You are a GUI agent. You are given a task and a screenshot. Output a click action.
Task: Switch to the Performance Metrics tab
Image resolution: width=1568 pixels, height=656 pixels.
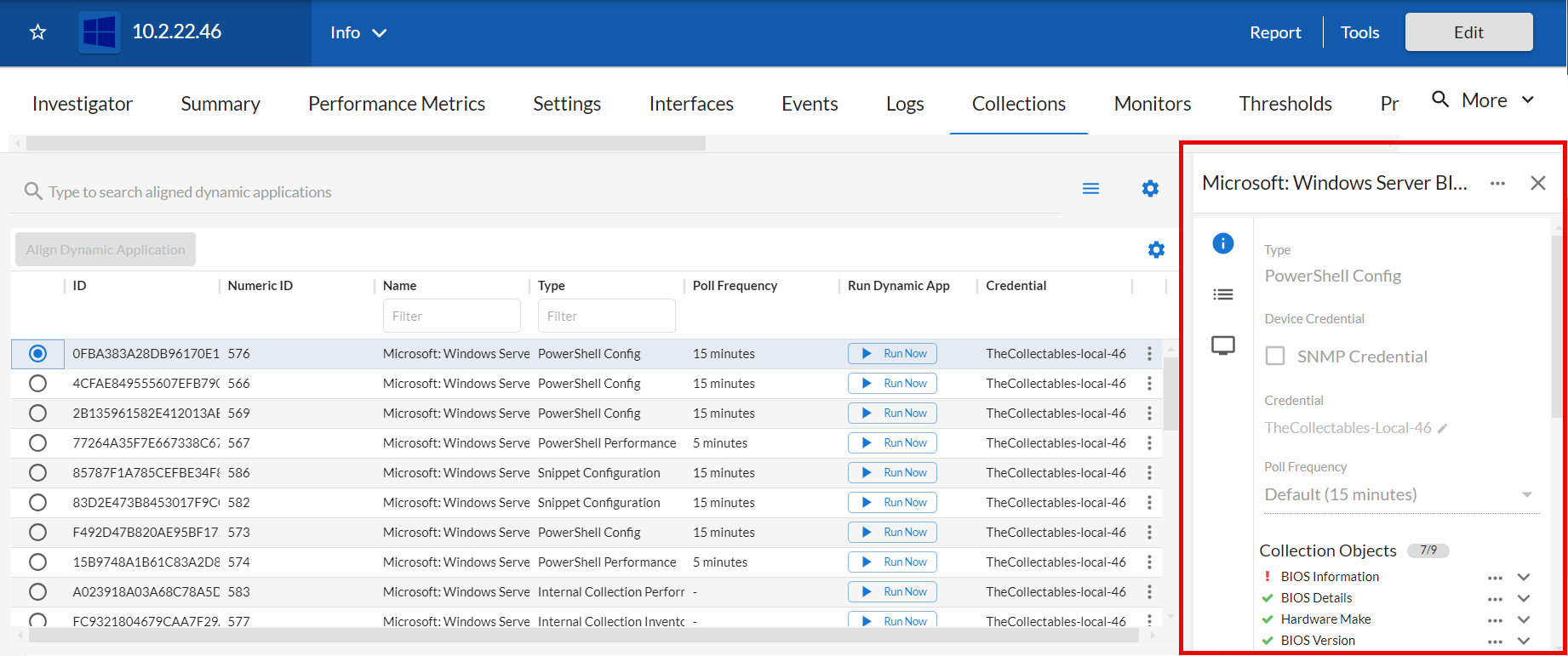[x=396, y=104]
